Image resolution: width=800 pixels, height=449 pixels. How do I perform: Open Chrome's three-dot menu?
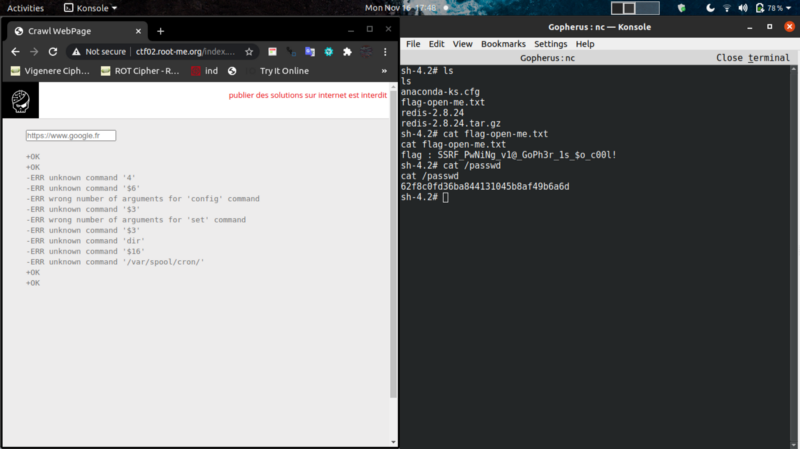385,52
